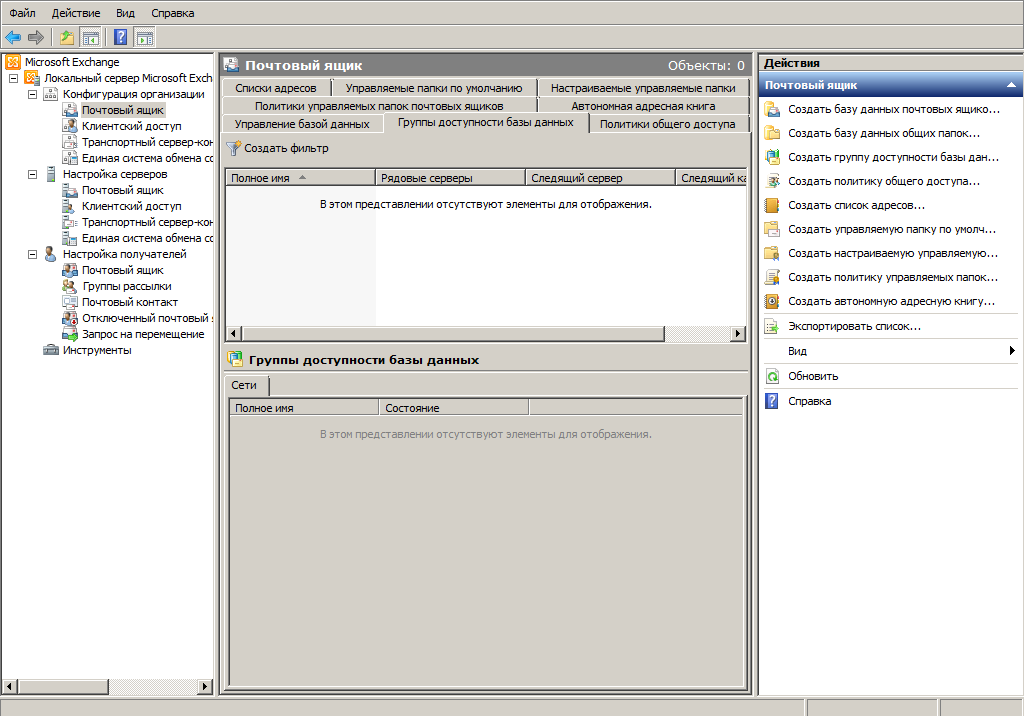Collapse the Настройка получателей node

coord(32,254)
